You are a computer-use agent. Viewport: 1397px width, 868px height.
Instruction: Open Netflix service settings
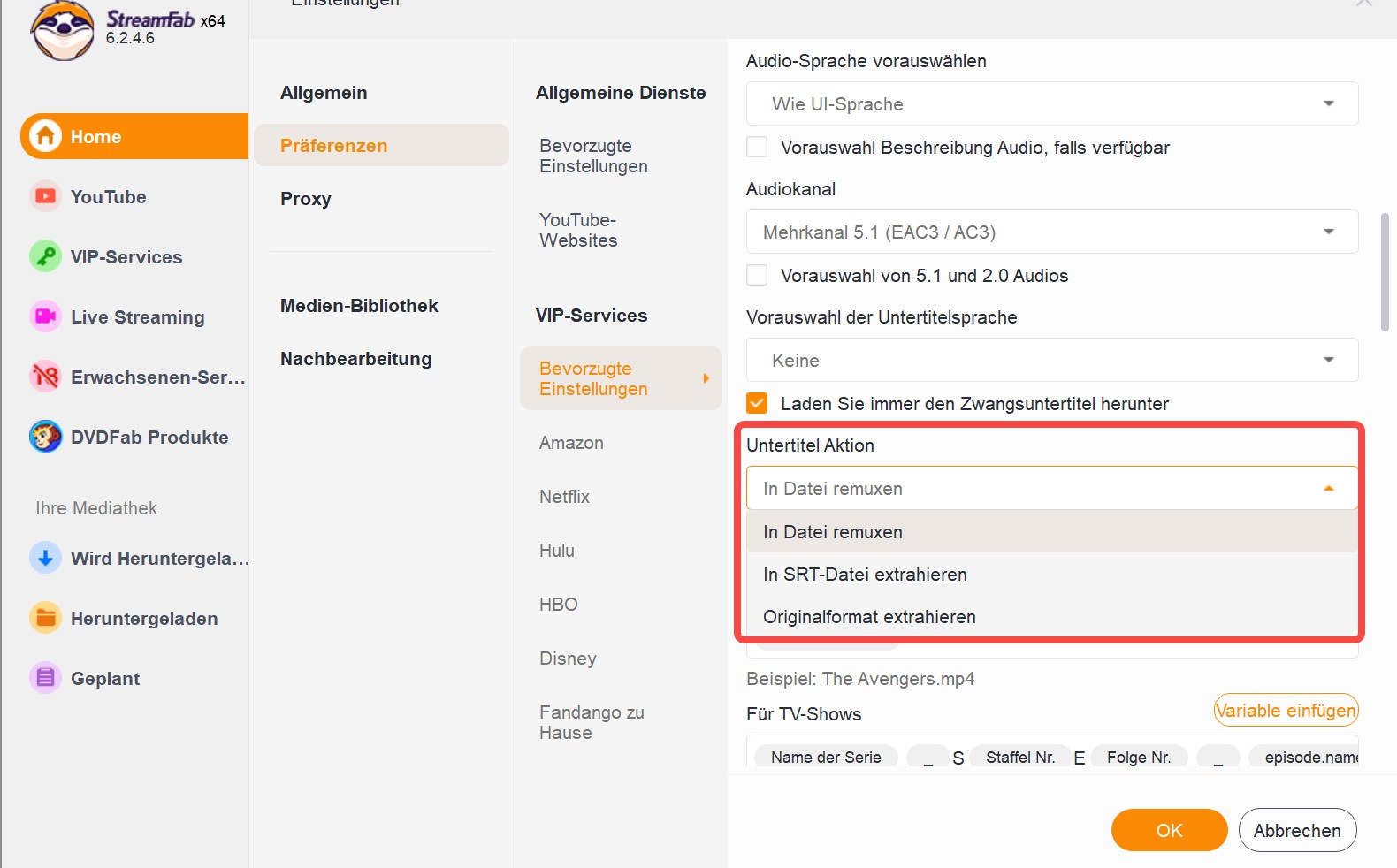tap(564, 497)
